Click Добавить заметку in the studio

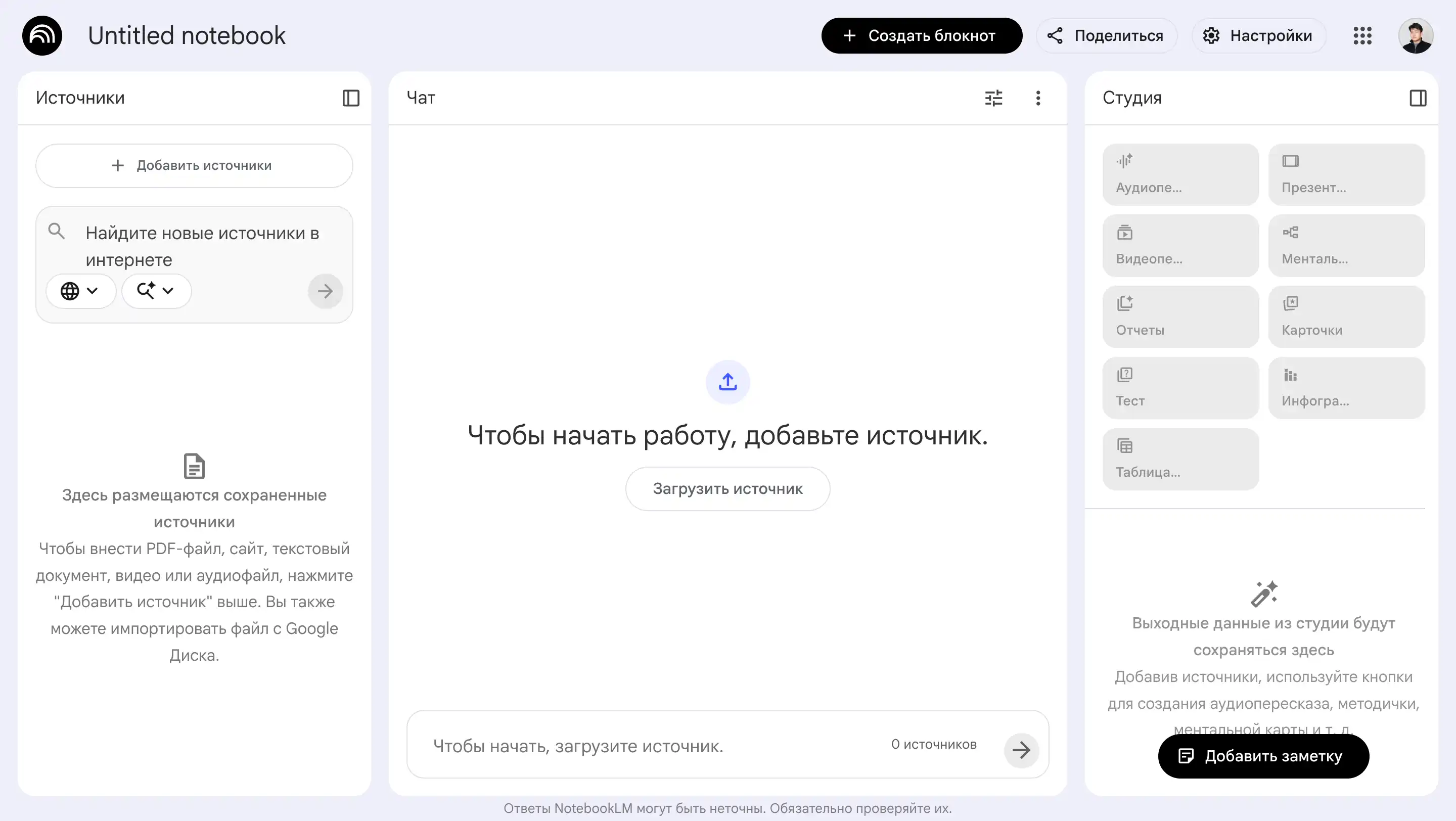point(1264,756)
